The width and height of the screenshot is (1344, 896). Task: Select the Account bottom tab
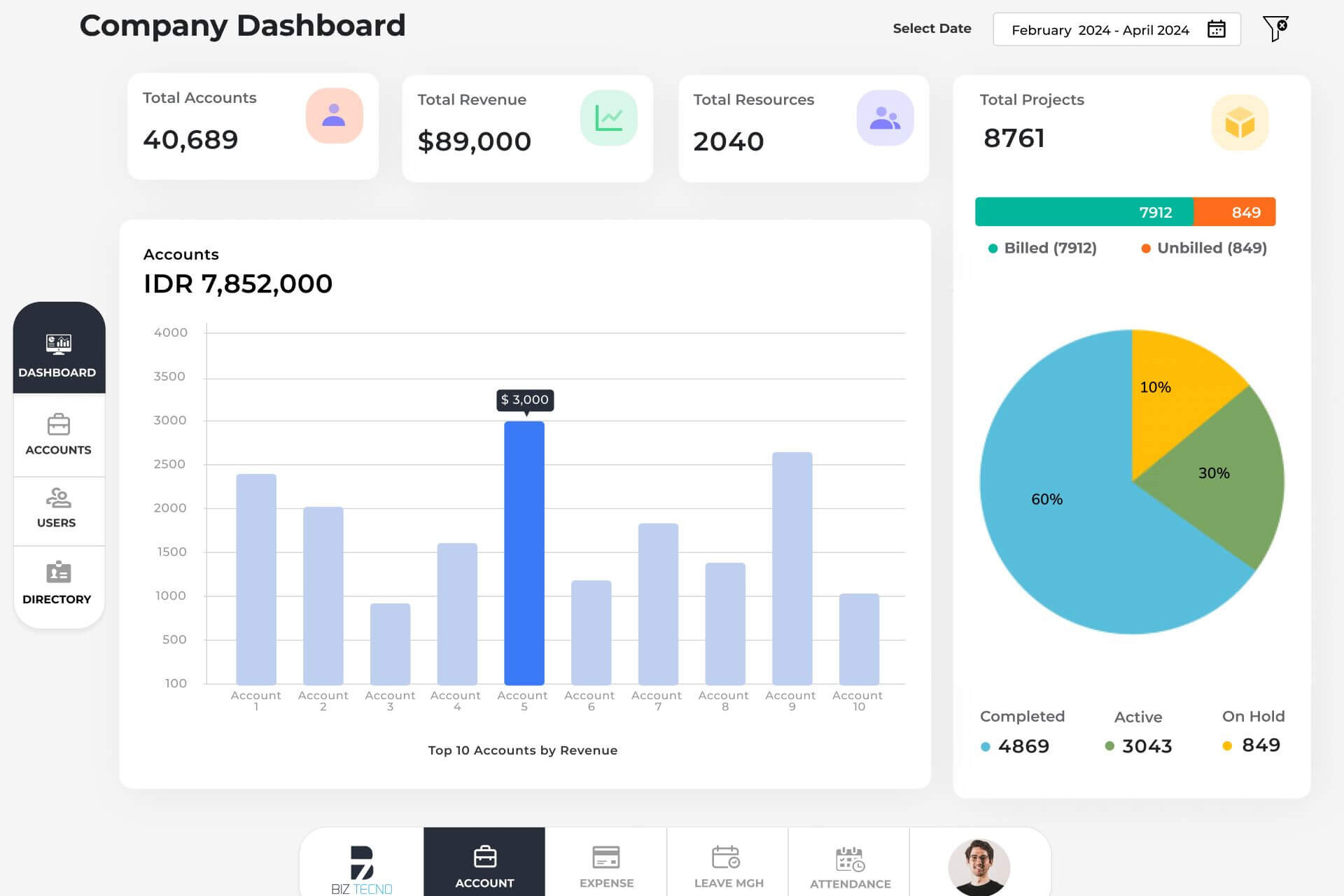tap(484, 867)
